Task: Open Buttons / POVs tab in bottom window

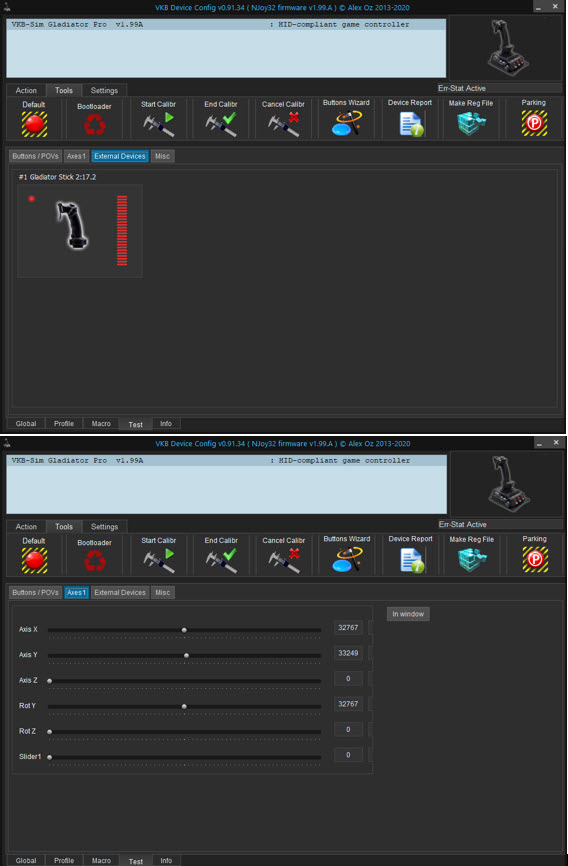Action: tap(35, 593)
